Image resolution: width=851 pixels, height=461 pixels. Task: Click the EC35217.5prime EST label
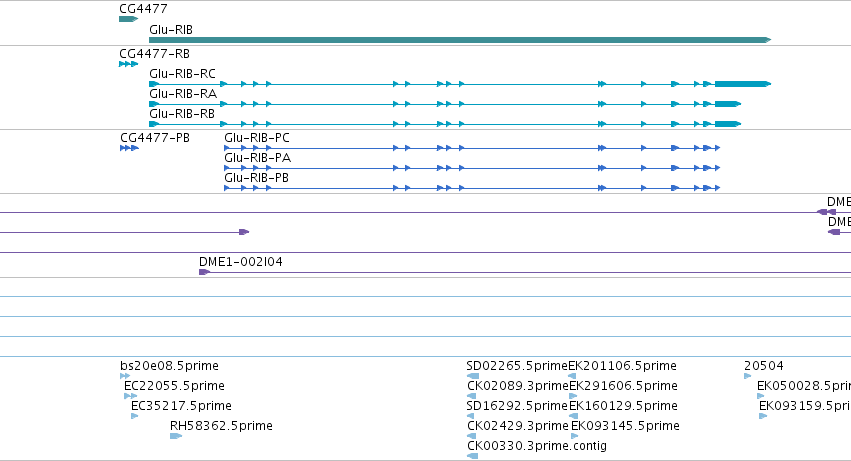click(181, 406)
